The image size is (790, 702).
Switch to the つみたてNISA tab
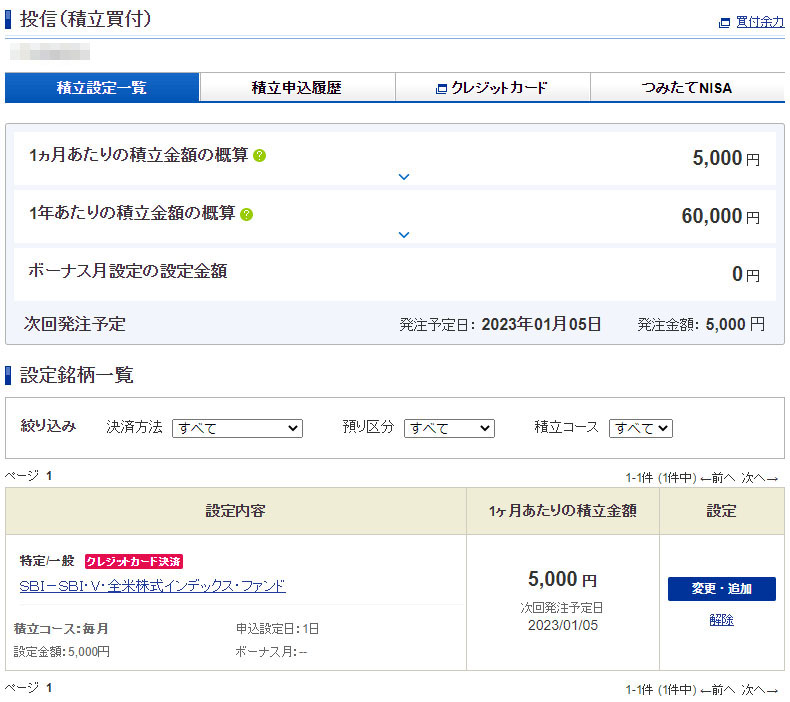(x=687, y=88)
